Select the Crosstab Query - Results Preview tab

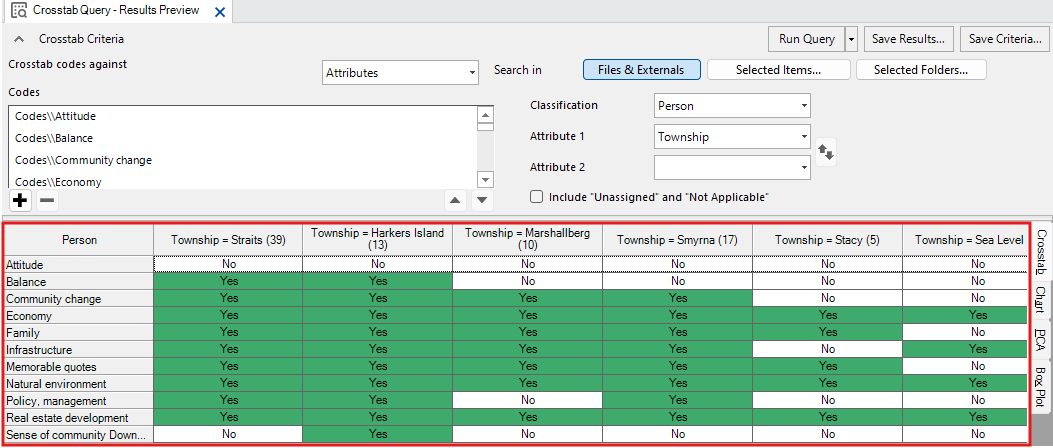(117, 11)
